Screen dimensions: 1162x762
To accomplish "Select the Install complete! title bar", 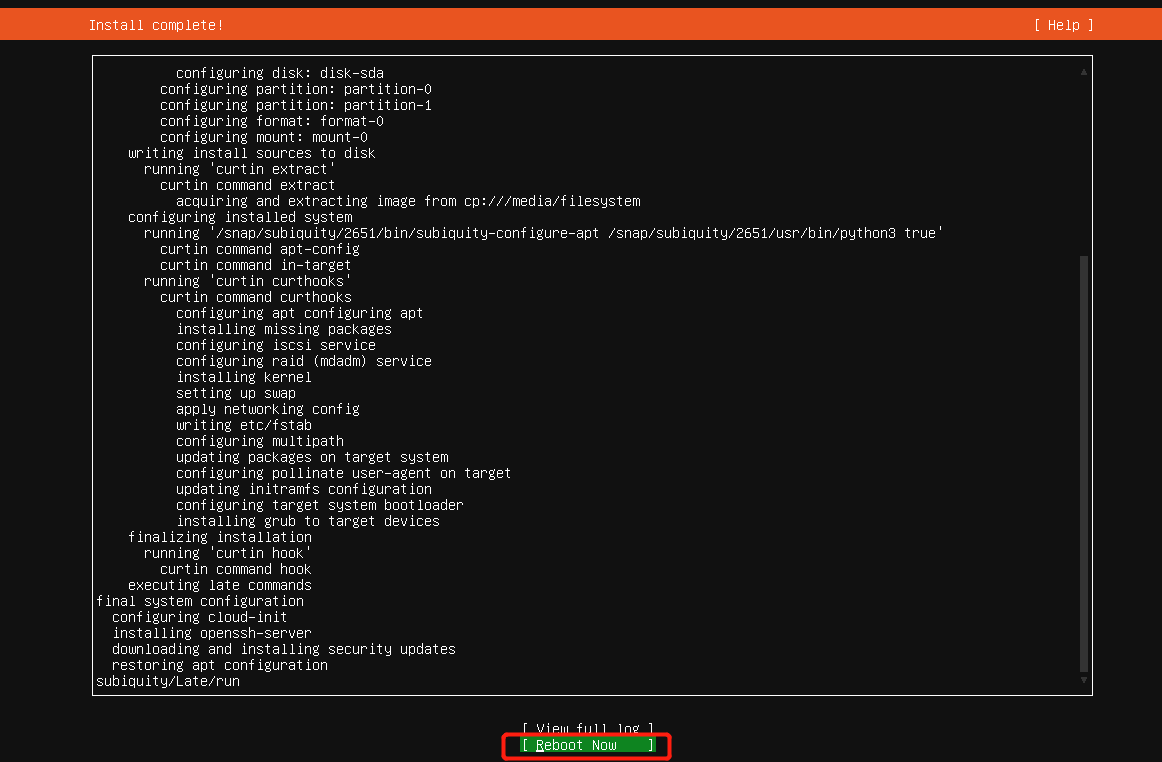I will pos(156,24).
